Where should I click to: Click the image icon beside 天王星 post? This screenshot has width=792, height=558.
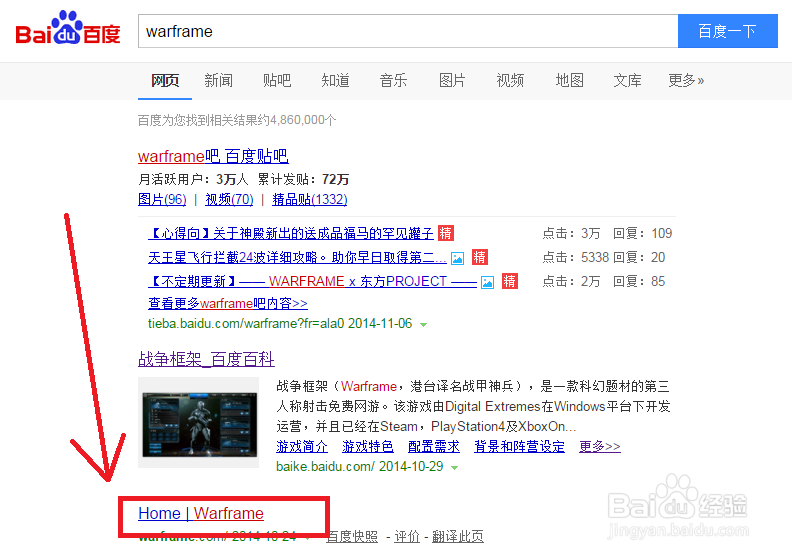pyautogui.click(x=458, y=259)
